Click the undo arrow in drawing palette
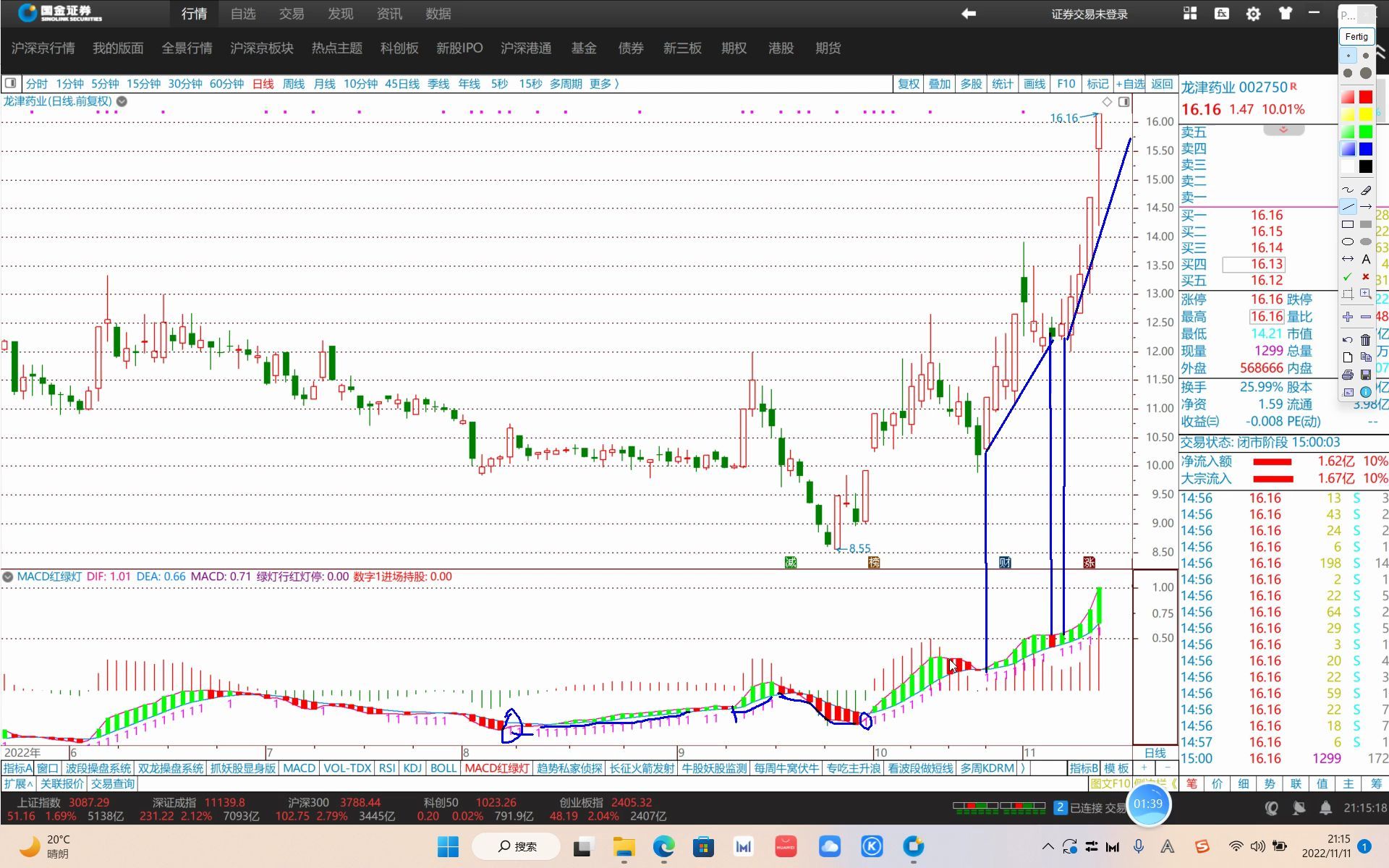Image resolution: width=1389 pixels, height=868 pixels. coord(1347,340)
